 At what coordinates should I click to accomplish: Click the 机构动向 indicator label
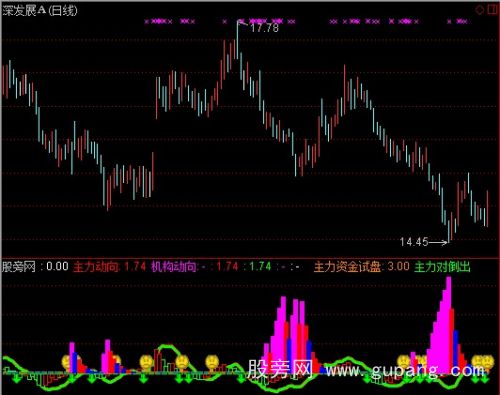click(175, 267)
